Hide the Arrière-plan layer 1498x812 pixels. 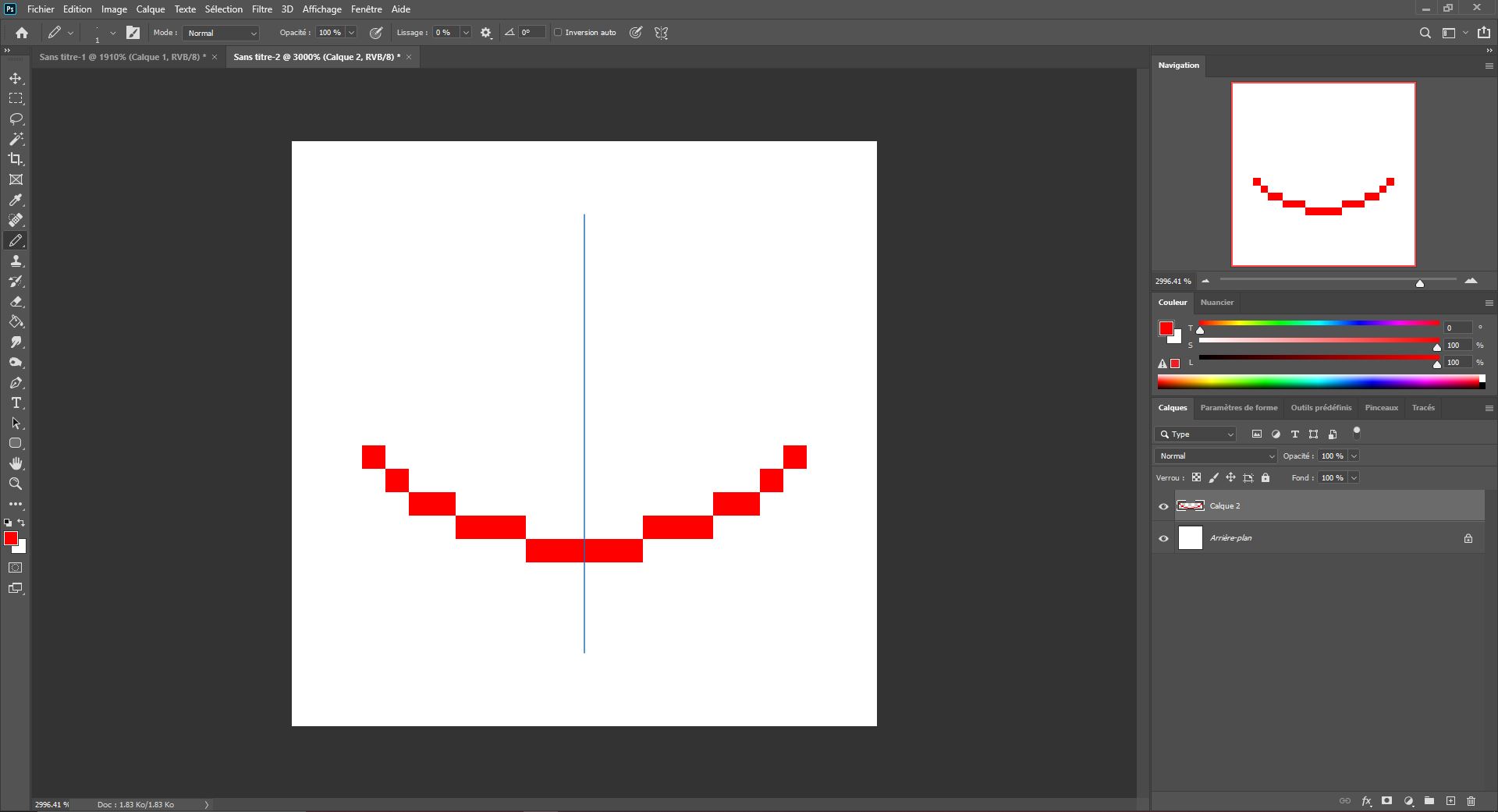[x=1163, y=538]
